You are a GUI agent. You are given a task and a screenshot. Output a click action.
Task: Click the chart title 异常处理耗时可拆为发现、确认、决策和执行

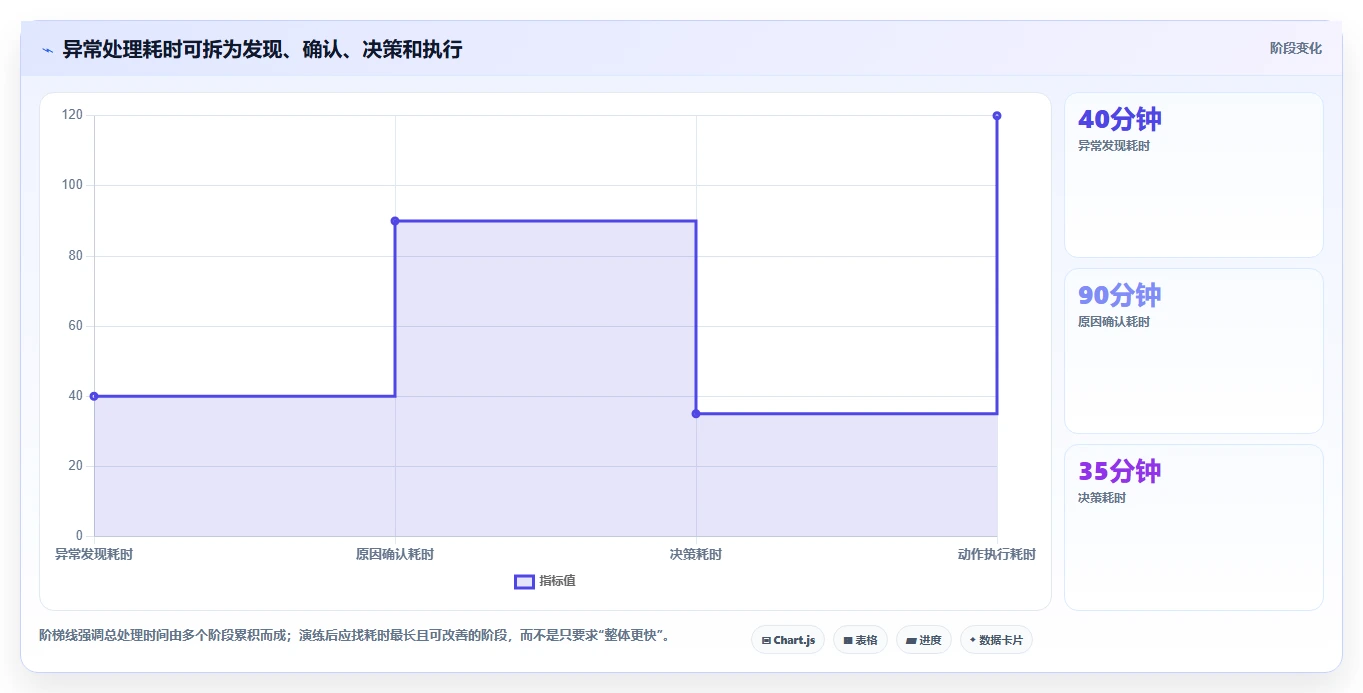[262, 49]
